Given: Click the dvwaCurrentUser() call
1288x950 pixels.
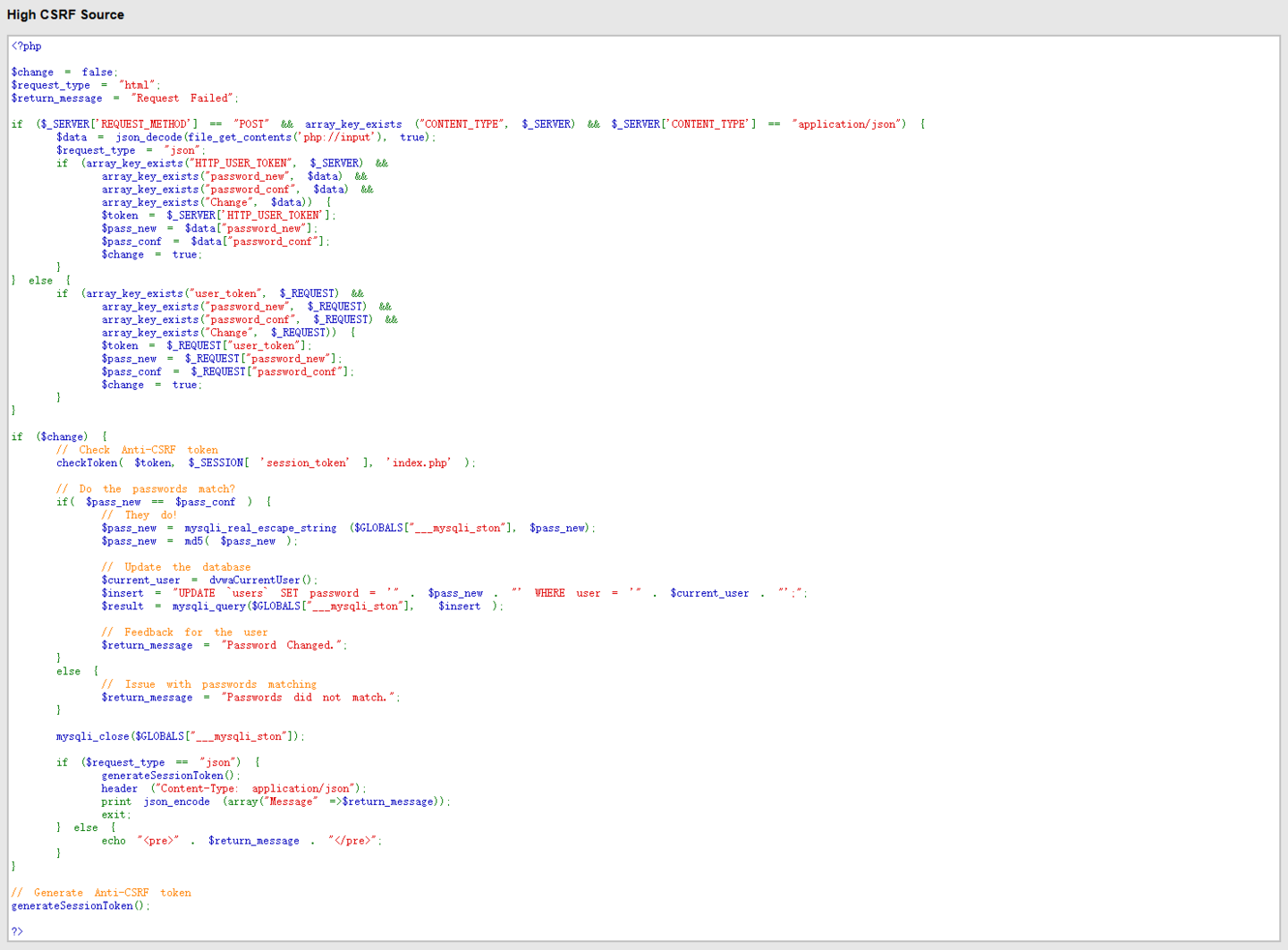Looking at the screenshot, I should [x=262, y=580].
